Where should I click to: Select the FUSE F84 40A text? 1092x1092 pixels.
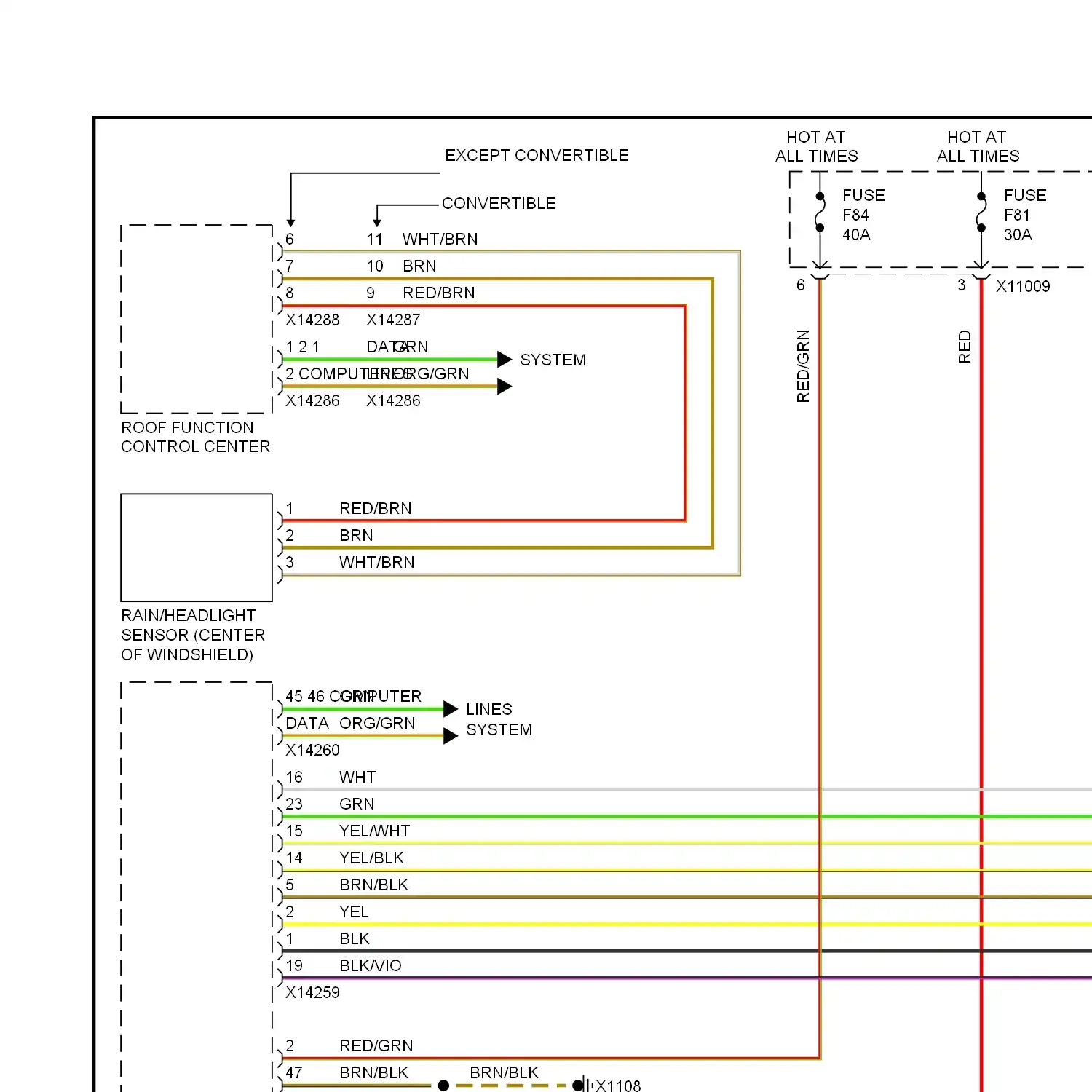863,215
